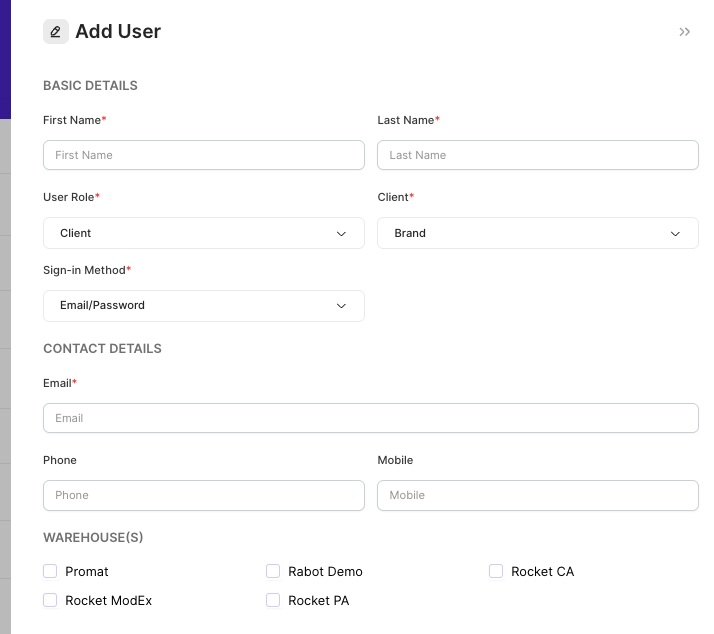
Task: Collapse the panel with the double-chevron icon
Action: 684,32
